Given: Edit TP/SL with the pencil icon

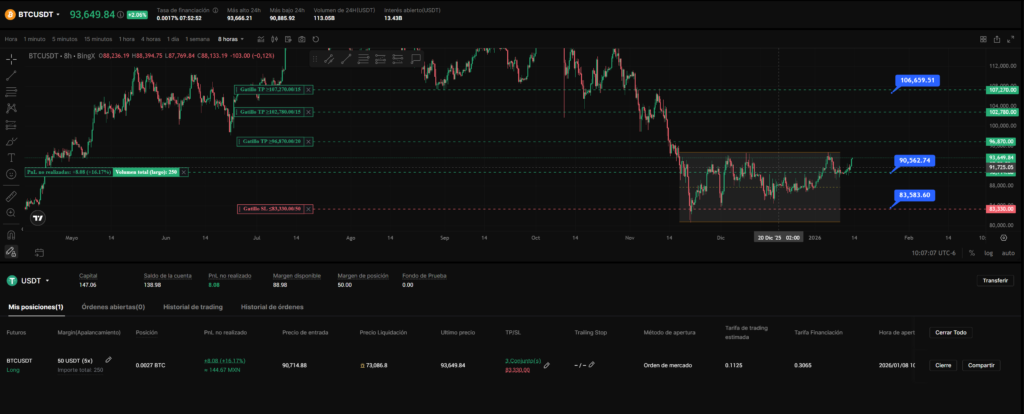Looking at the screenshot, I should point(546,366).
